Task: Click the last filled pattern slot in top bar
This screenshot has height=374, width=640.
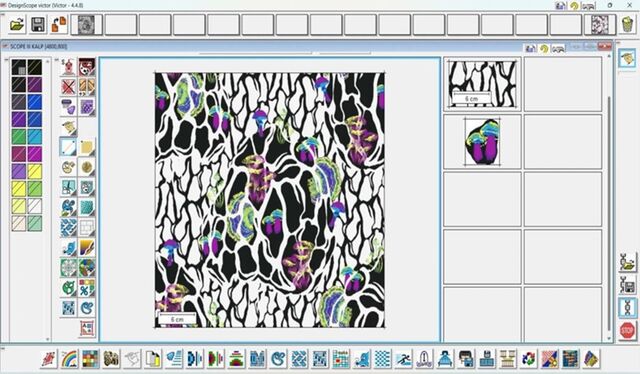Action: pyautogui.click(x=600, y=25)
